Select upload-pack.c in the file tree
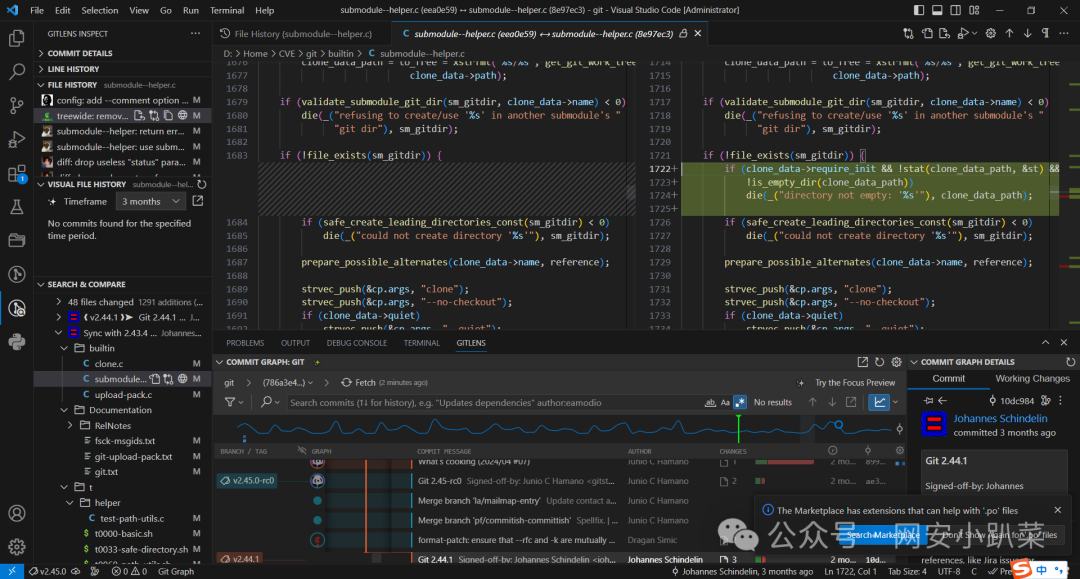The width and height of the screenshot is (1080, 579). (123, 394)
